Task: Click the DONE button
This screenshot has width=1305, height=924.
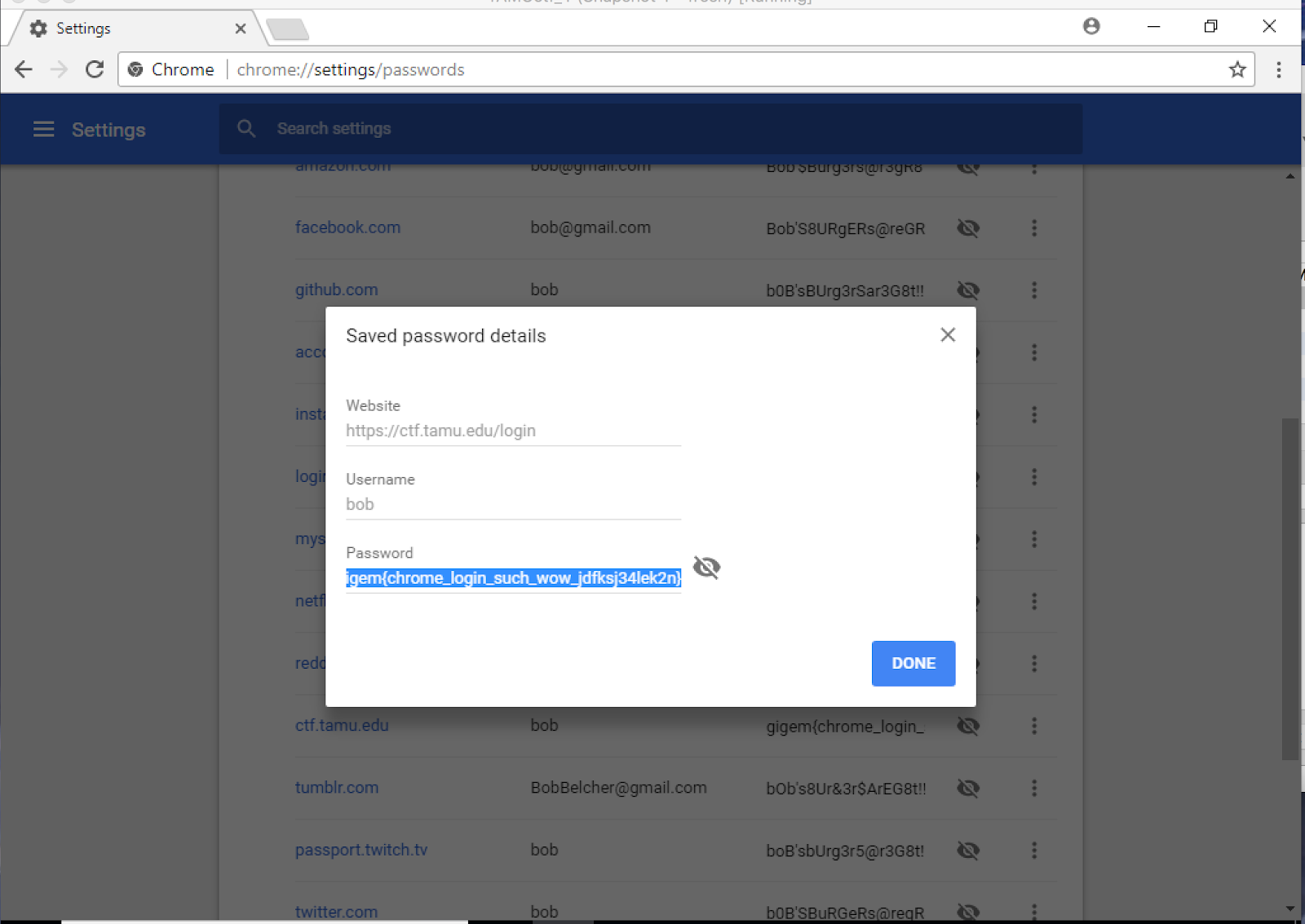Action: [913, 663]
